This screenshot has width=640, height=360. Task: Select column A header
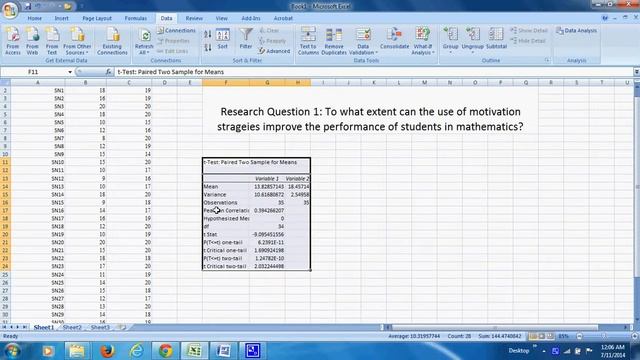(x=38, y=82)
